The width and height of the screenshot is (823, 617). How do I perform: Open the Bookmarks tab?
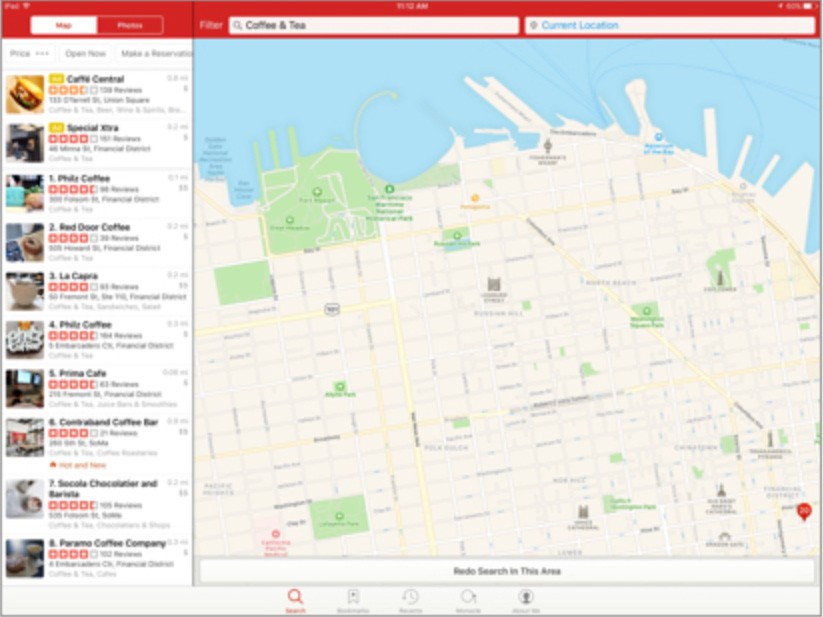(353, 601)
